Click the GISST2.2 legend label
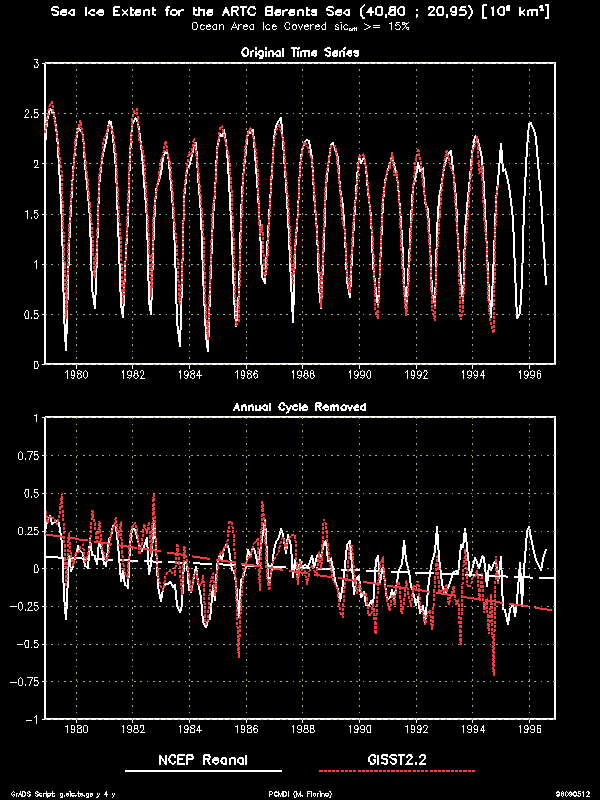This screenshot has width=600, height=800. (397, 760)
